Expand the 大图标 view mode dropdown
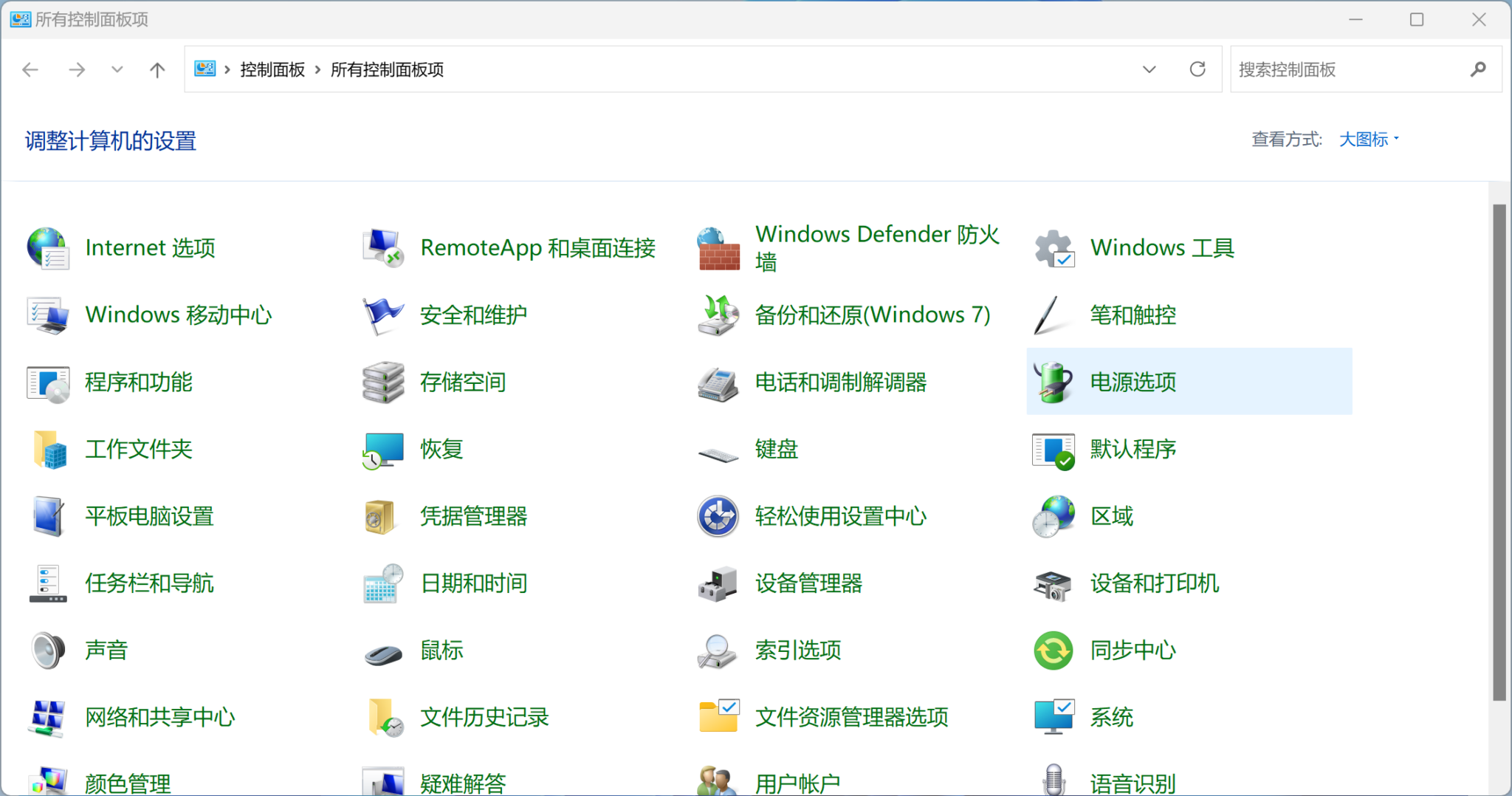This screenshot has height=796, width=1512. pyautogui.click(x=1369, y=140)
